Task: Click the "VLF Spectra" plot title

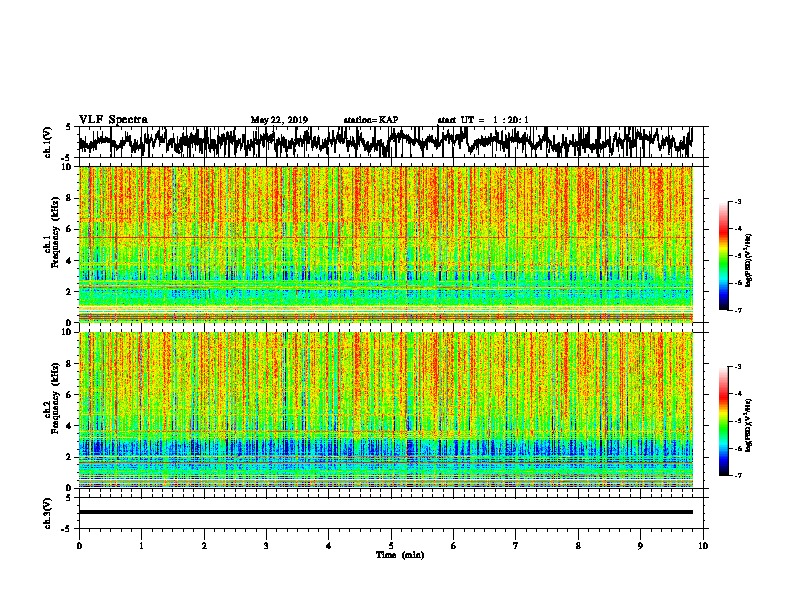Action: tap(113, 119)
